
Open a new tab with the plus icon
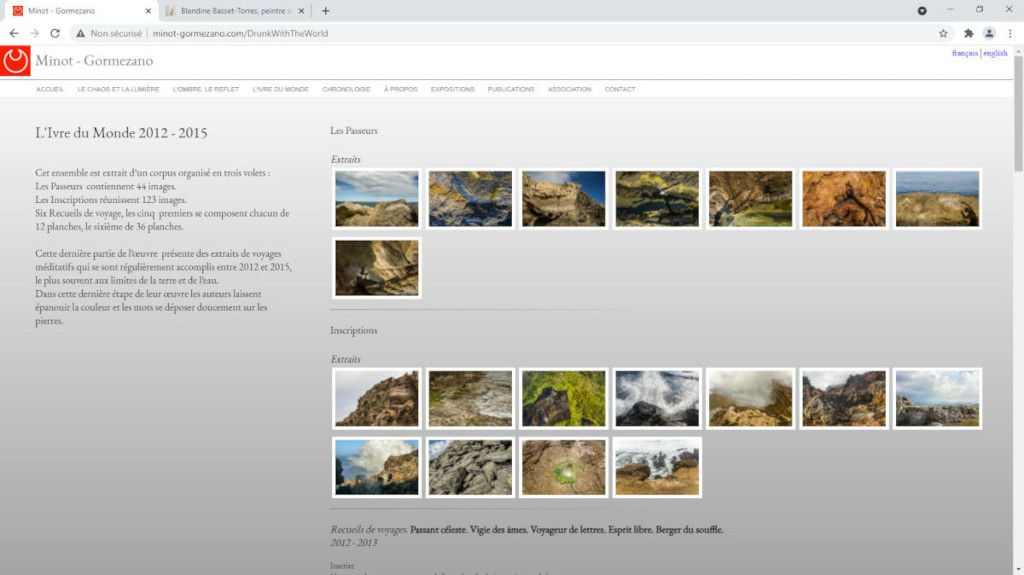point(325,11)
